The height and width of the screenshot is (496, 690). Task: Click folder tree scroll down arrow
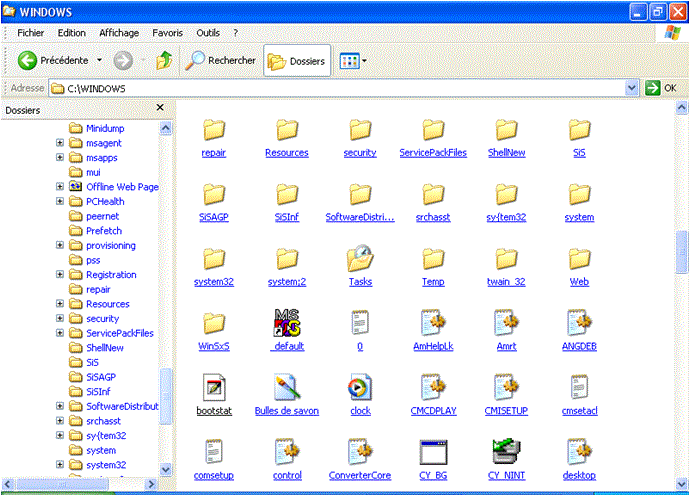click(165, 470)
